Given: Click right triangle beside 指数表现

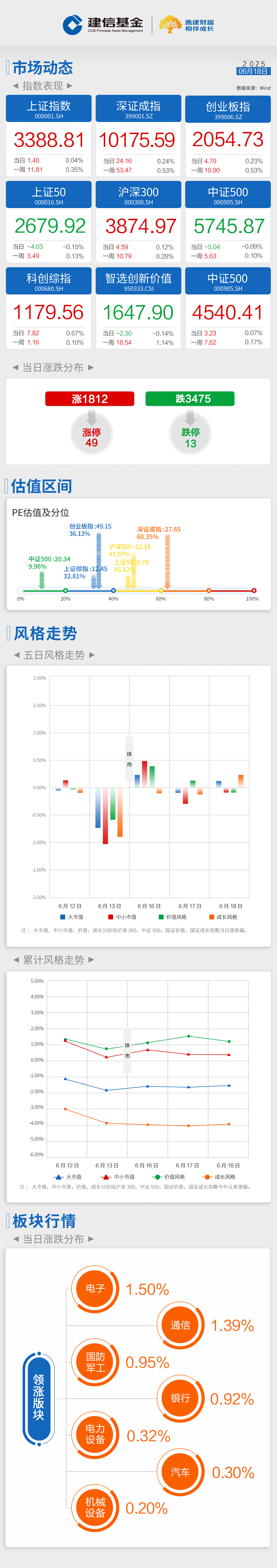Looking at the screenshot, I should click(70, 86).
